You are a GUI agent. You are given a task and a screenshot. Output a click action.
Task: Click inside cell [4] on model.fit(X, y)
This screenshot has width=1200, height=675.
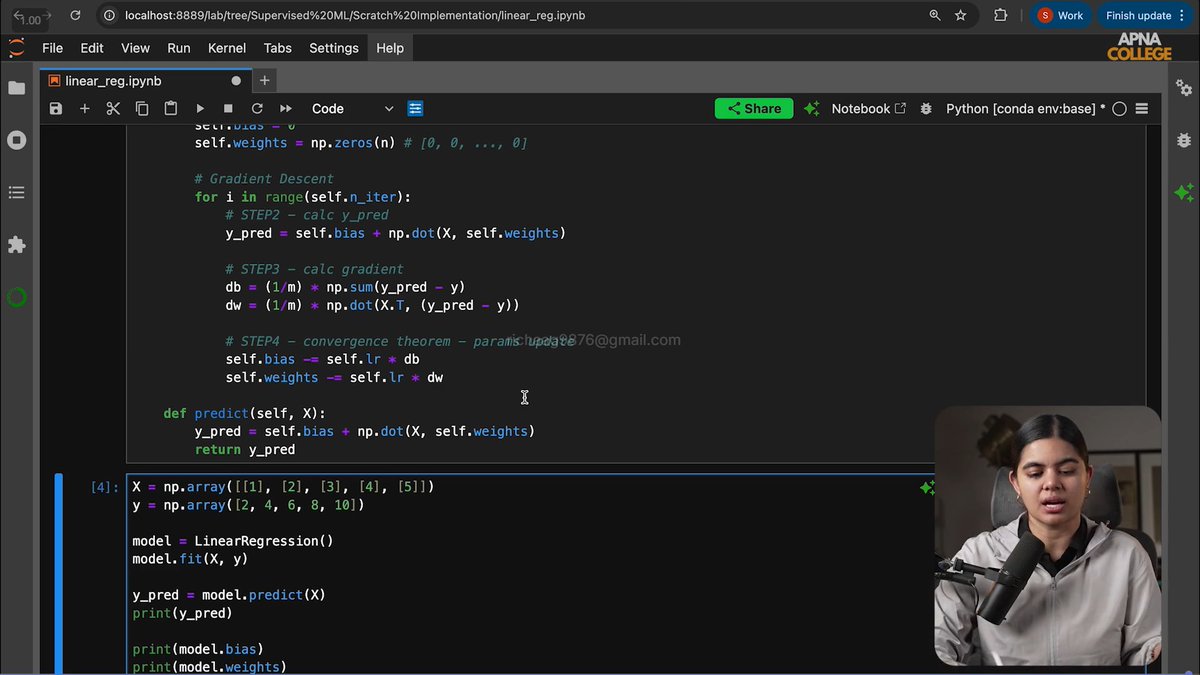tap(190, 559)
